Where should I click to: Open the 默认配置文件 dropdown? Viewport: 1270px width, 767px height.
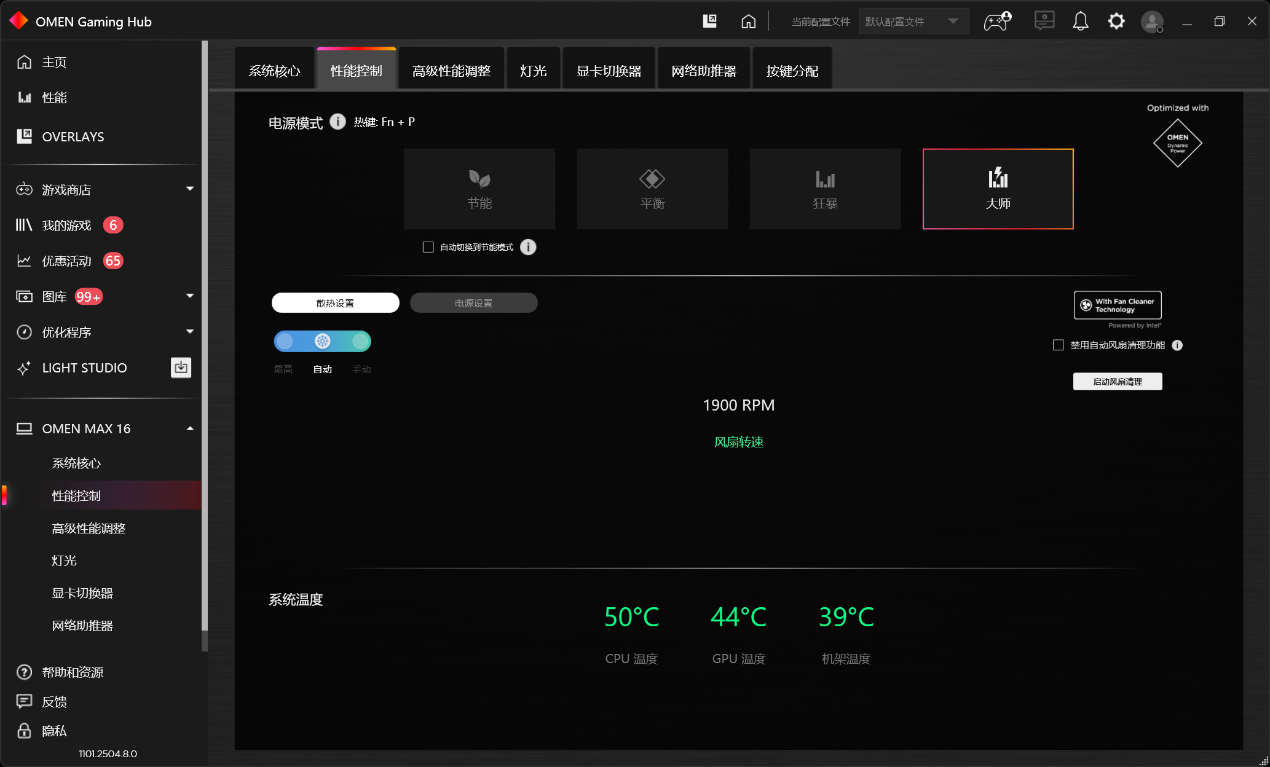tap(912, 20)
